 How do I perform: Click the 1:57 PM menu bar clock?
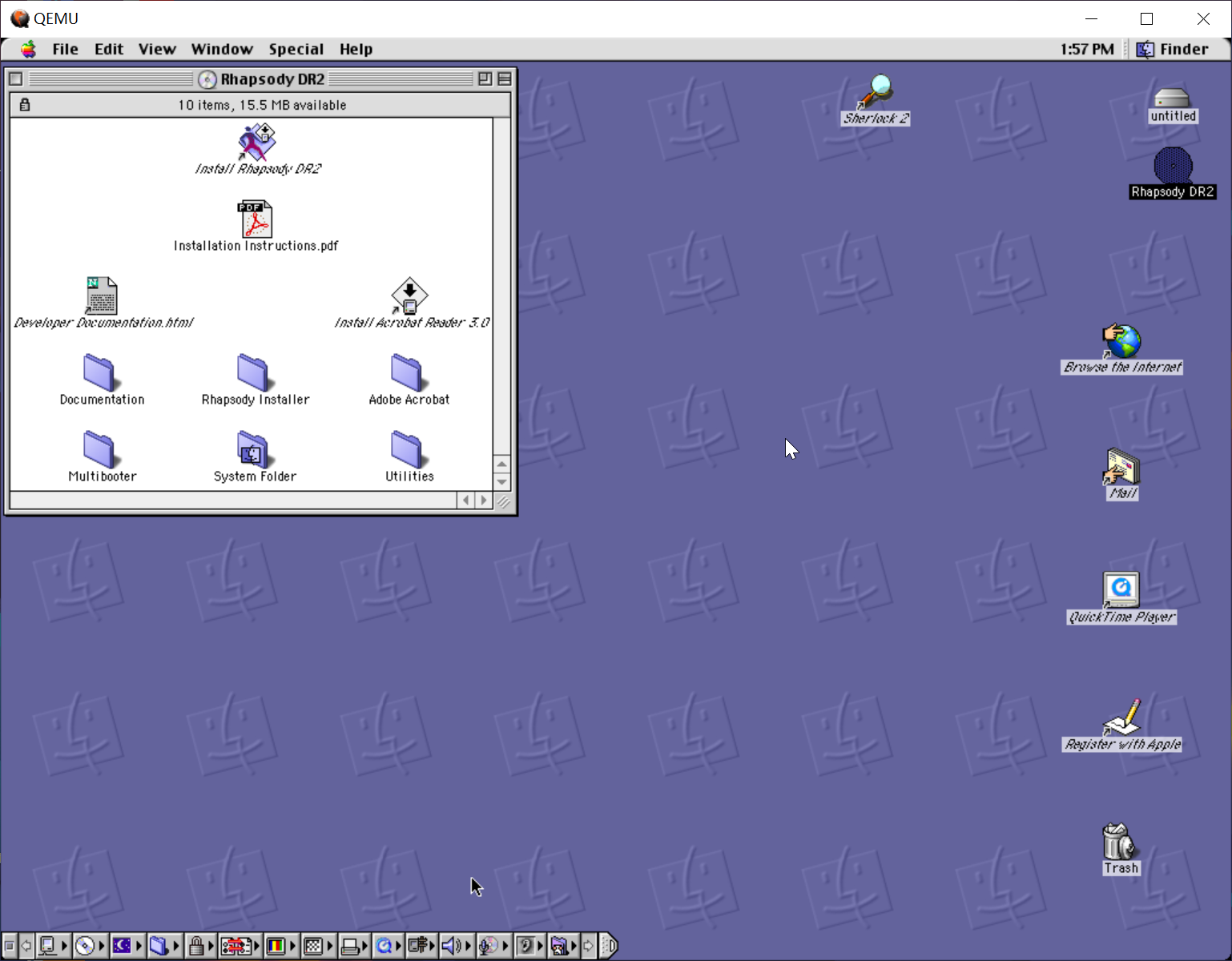pos(1087,49)
